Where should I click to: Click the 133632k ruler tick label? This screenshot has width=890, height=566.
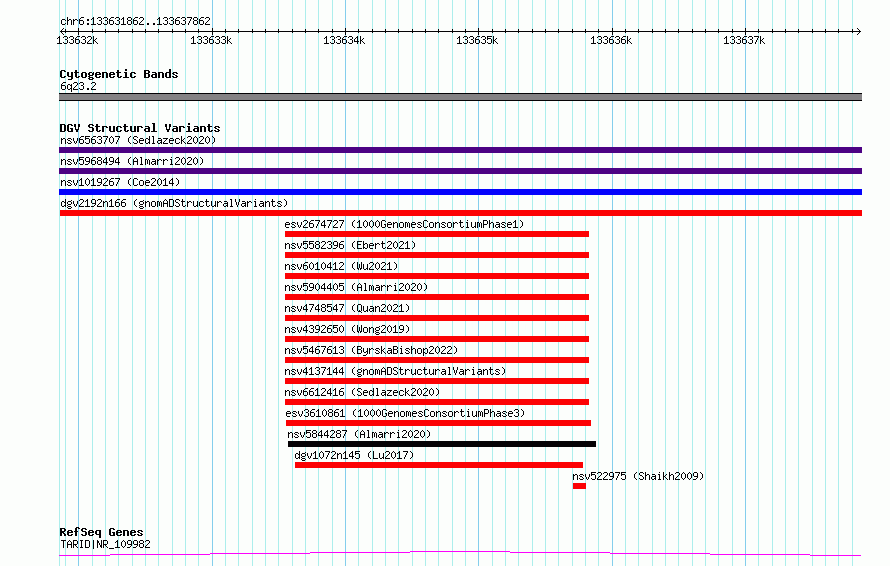[78, 40]
